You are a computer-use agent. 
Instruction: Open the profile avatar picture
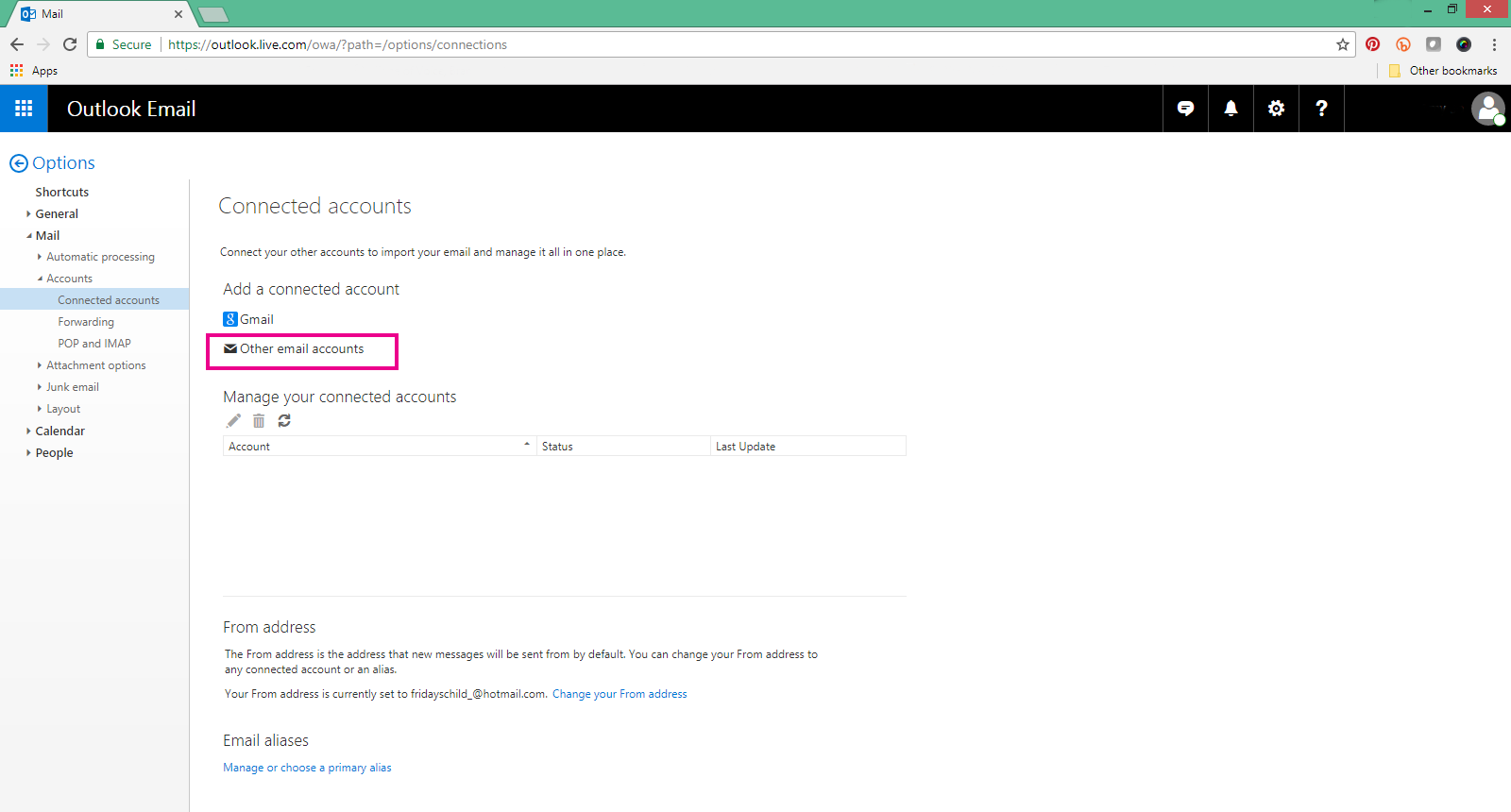click(1487, 109)
